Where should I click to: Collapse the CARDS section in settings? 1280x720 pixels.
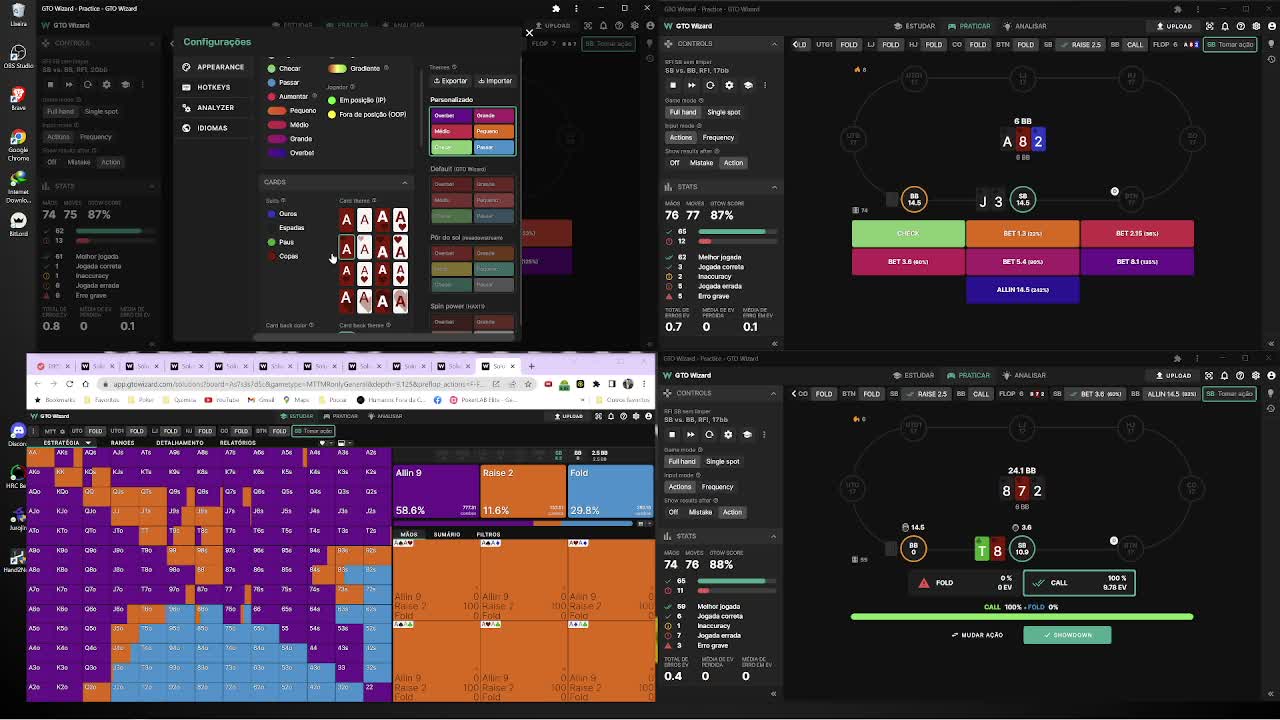(405, 182)
